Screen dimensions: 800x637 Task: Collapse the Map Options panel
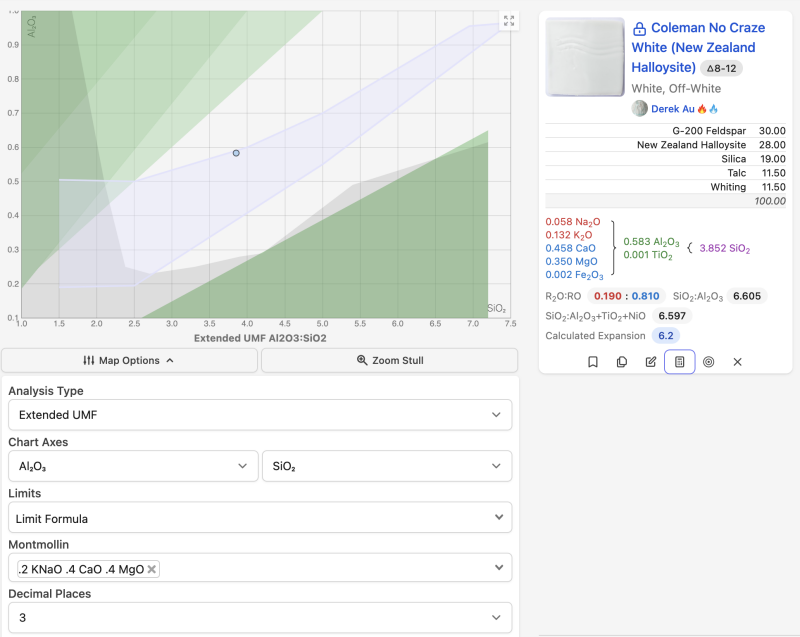click(x=130, y=360)
